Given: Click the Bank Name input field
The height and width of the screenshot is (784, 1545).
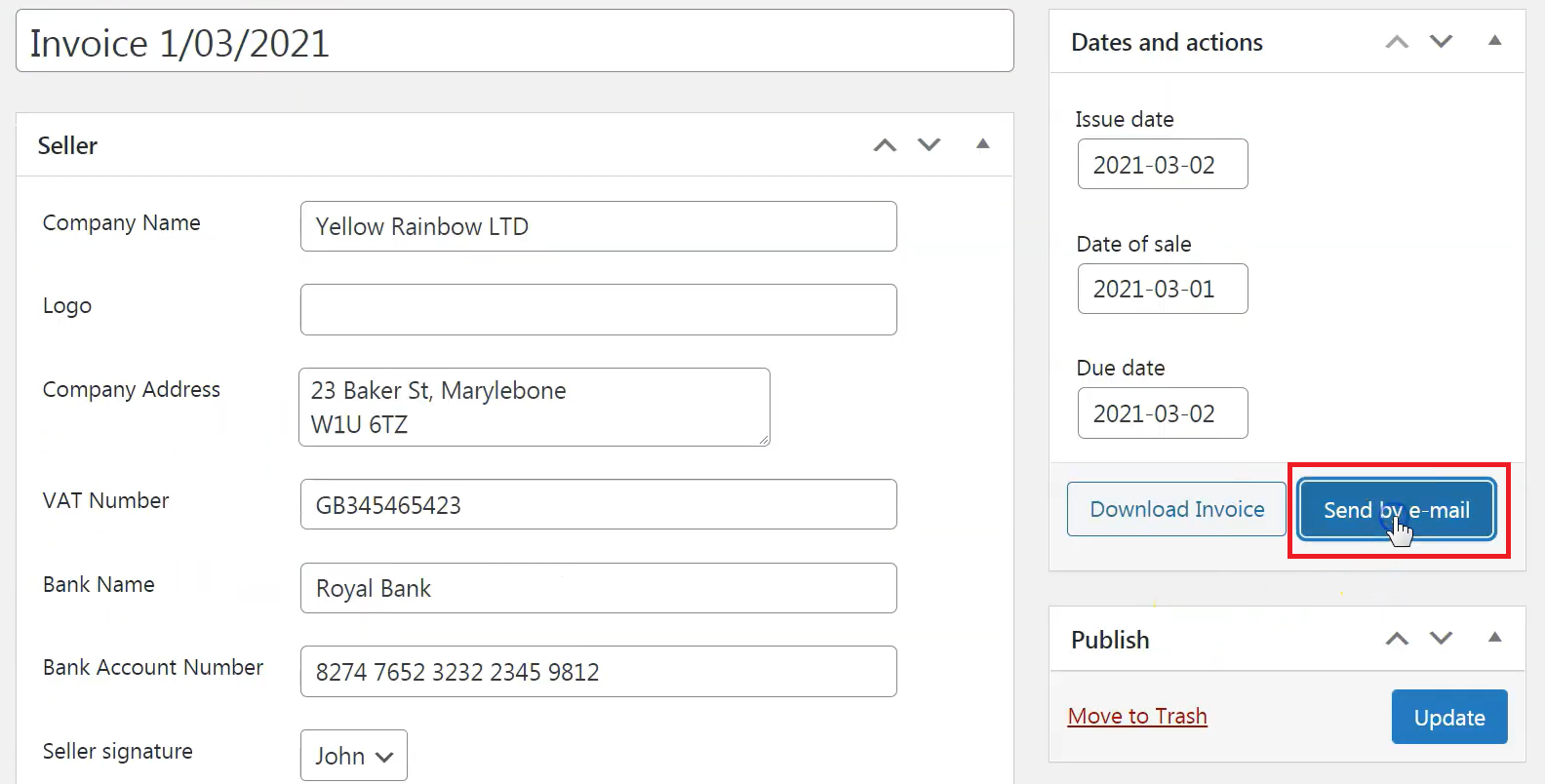Looking at the screenshot, I should click(x=599, y=588).
